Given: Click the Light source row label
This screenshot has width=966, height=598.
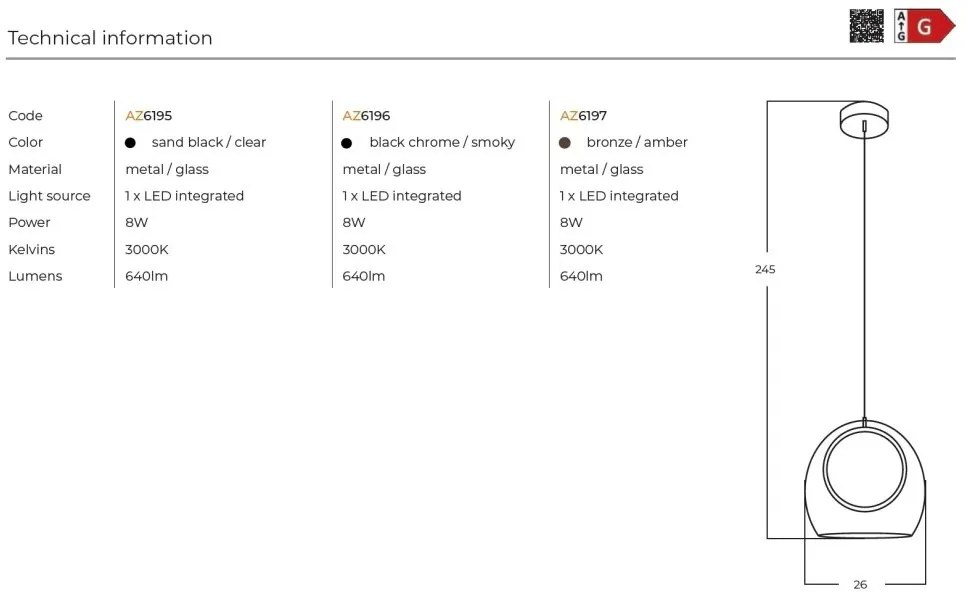Looking at the screenshot, I should click(x=49, y=196).
